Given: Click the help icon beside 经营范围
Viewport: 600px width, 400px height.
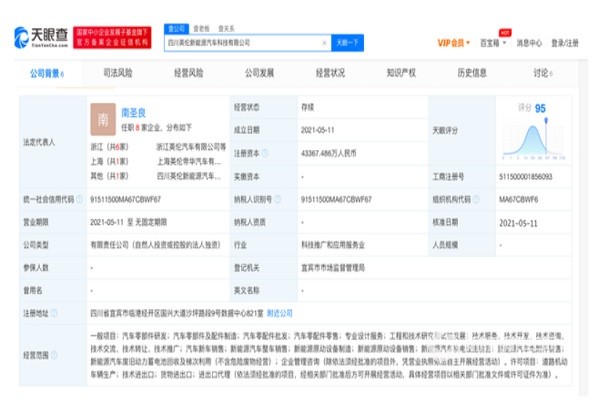Looking at the screenshot, I should click(54, 355).
